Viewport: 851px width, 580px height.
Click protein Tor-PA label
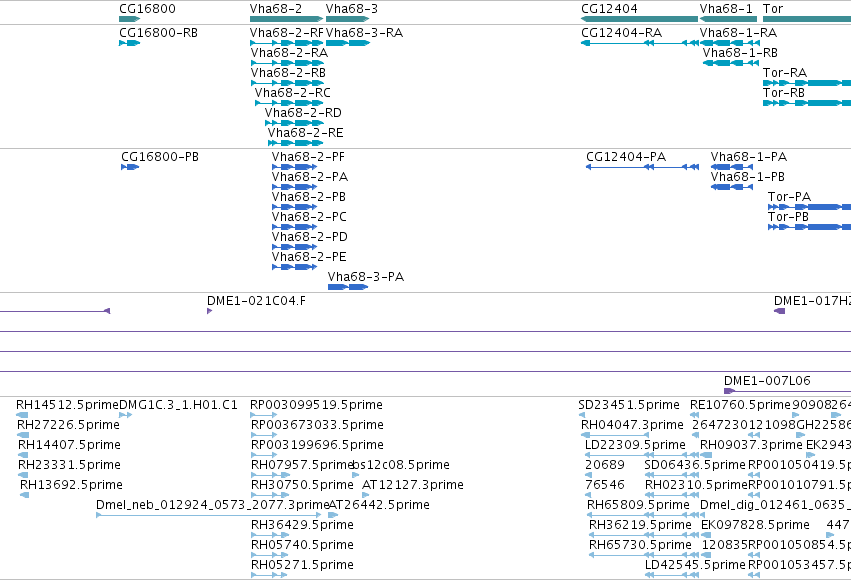coord(789,197)
